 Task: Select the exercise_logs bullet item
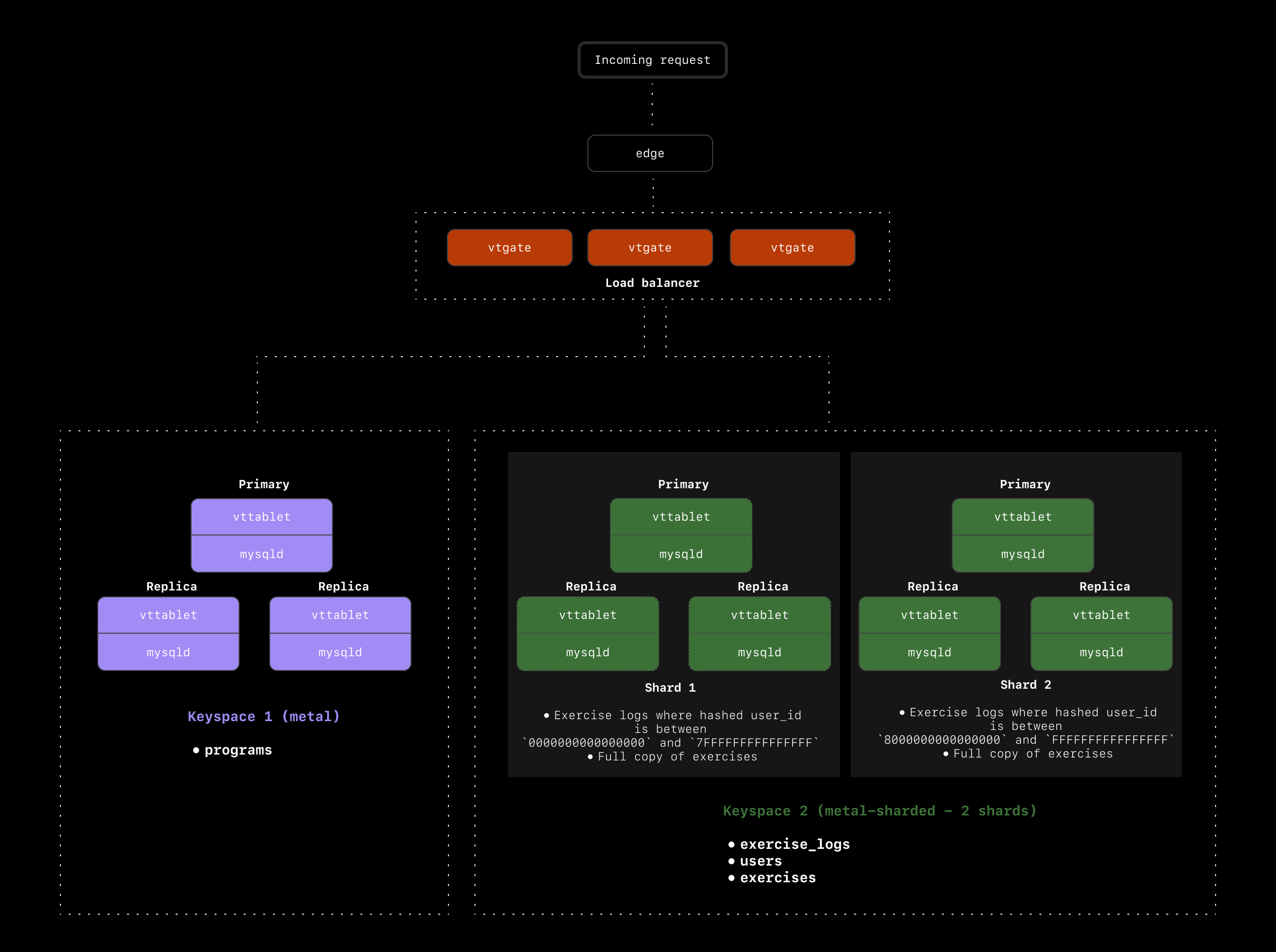click(x=796, y=843)
